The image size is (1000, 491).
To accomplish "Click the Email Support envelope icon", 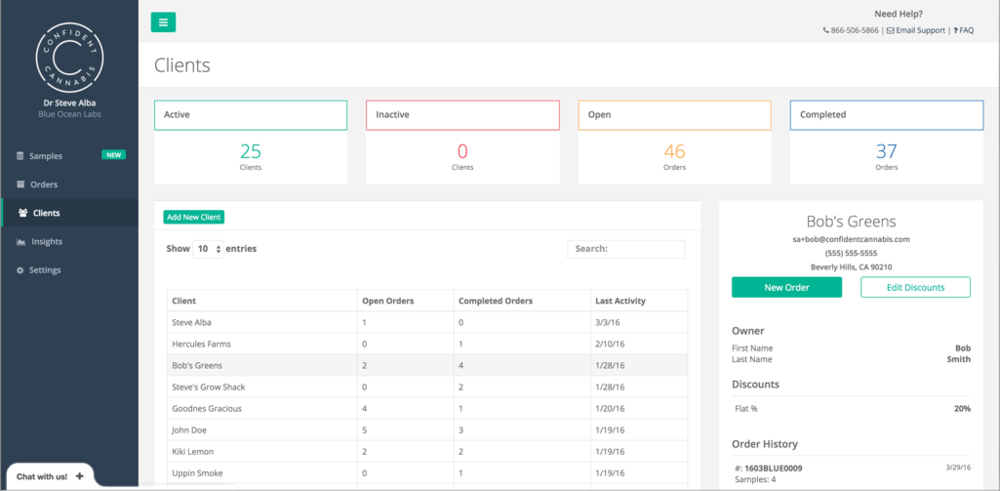I will coord(890,31).
